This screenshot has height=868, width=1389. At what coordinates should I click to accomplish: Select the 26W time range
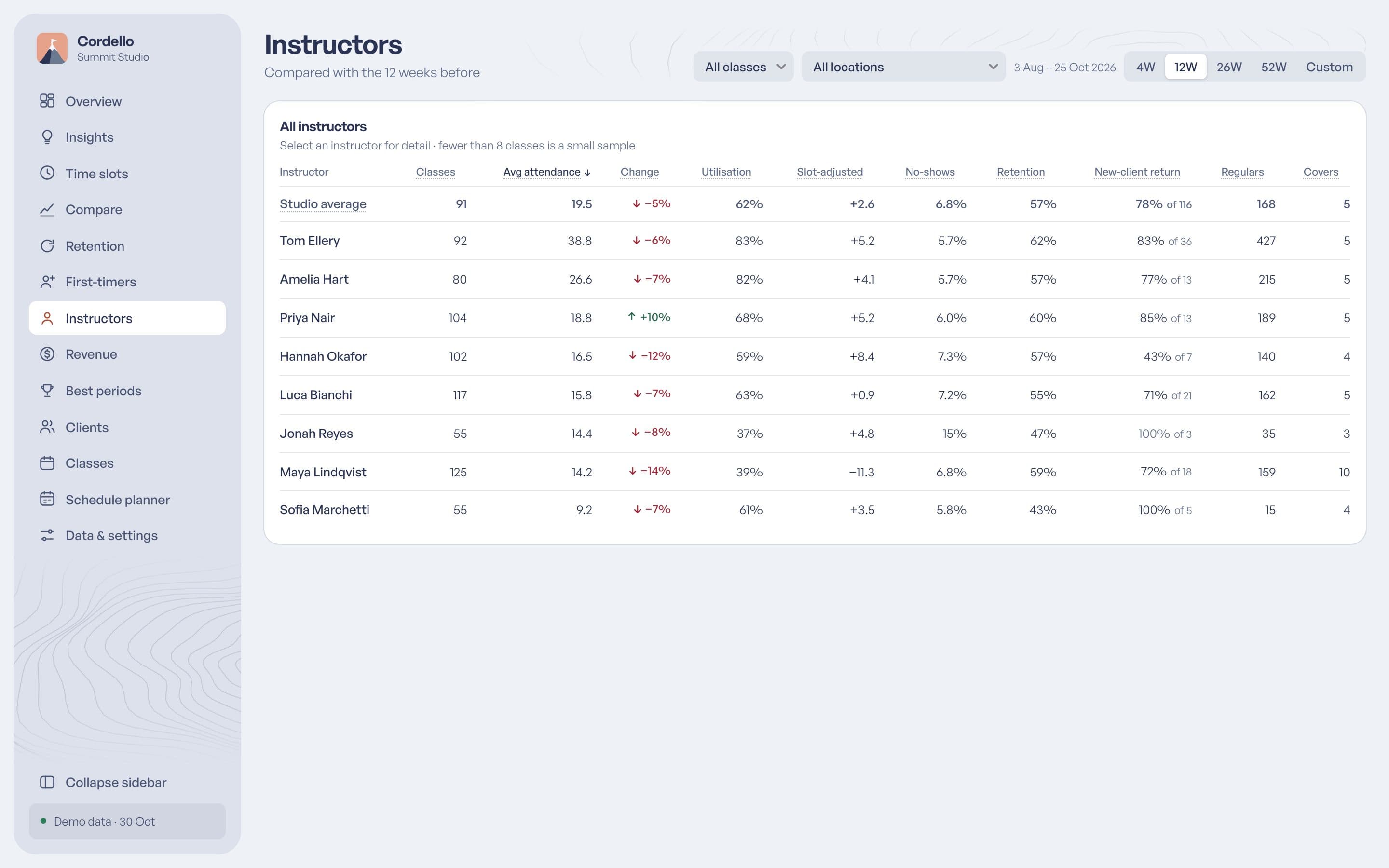pyautogui.click(x=1229, y=67)
